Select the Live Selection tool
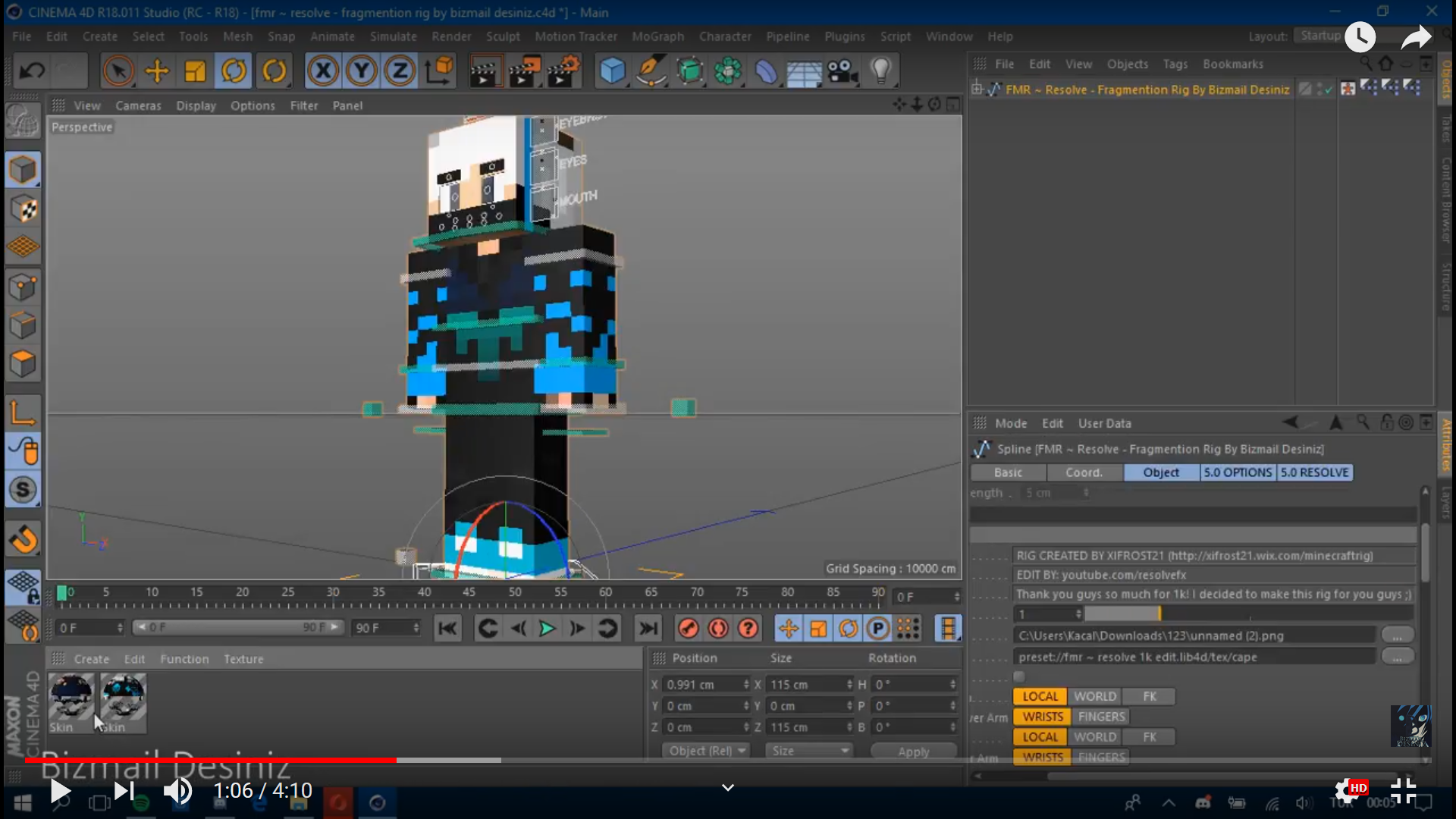Viewport: 1456px width, 819px height. tap(118, 71)
